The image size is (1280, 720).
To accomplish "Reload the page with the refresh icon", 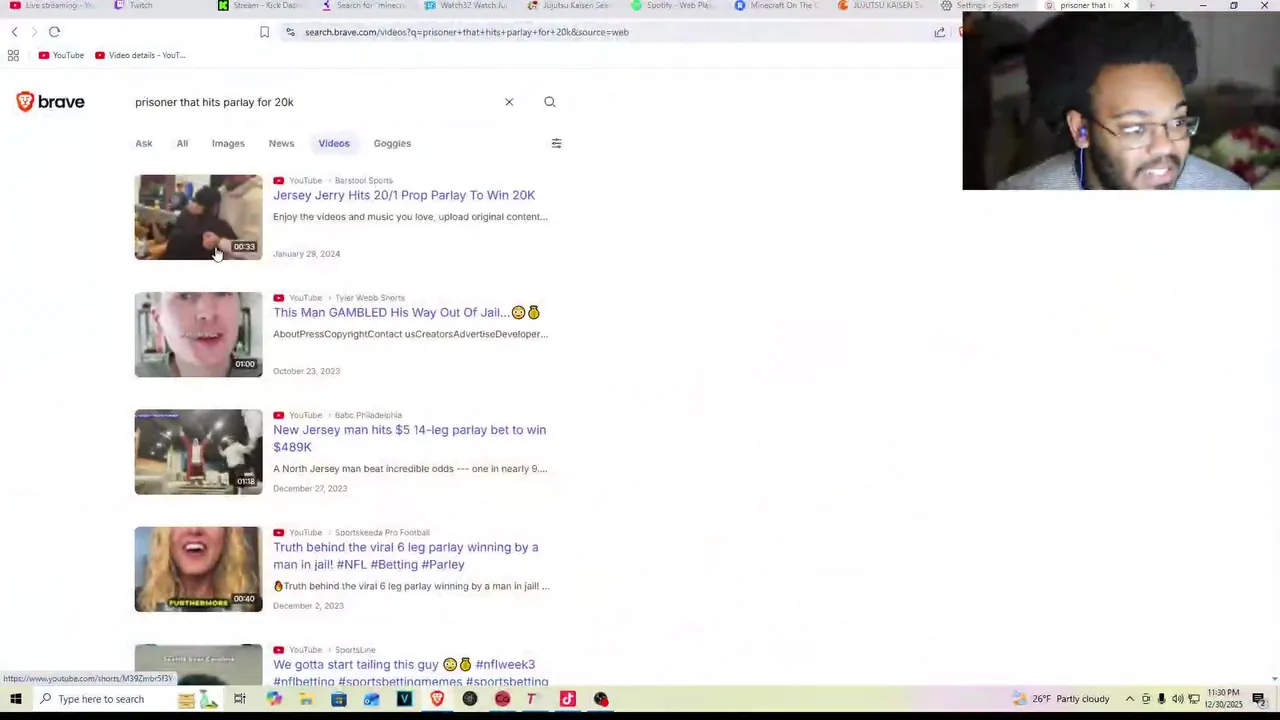I will [x=54, y=32].
